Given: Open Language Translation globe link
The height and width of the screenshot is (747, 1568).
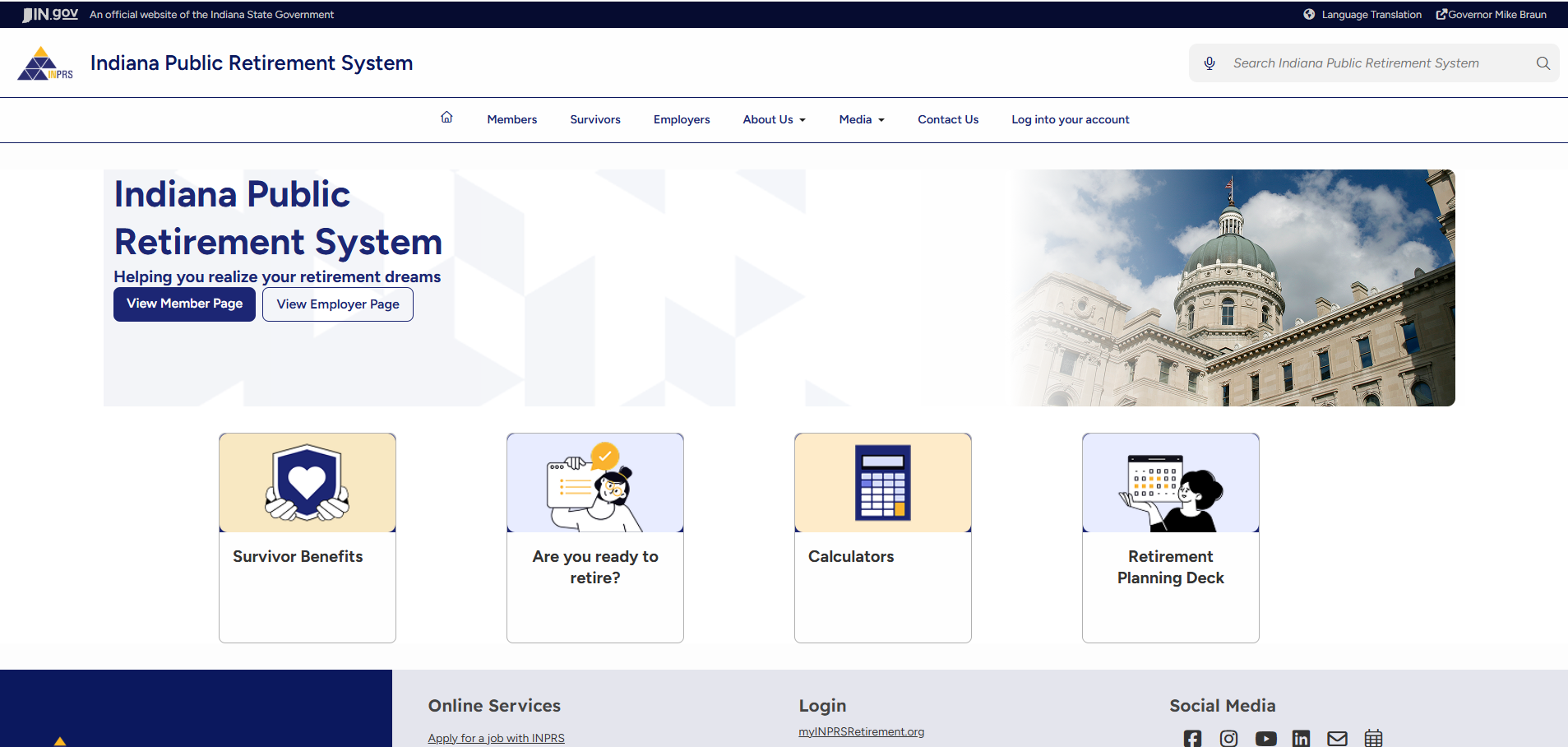Looking at the screenshot, I should (x=1362, y=15).
